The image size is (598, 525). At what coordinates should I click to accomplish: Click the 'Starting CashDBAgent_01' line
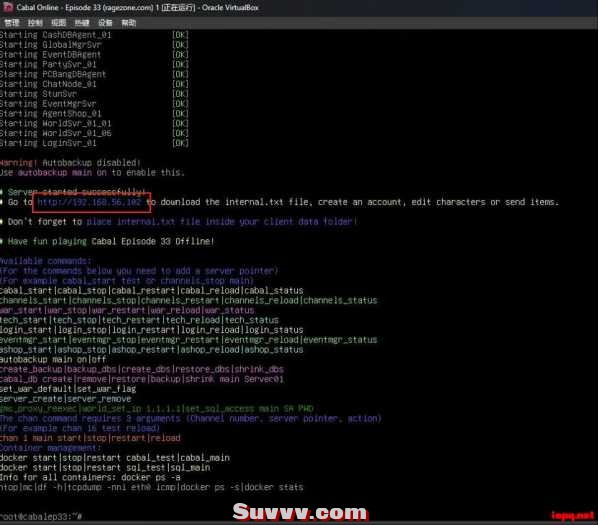[x=94, y=35]
